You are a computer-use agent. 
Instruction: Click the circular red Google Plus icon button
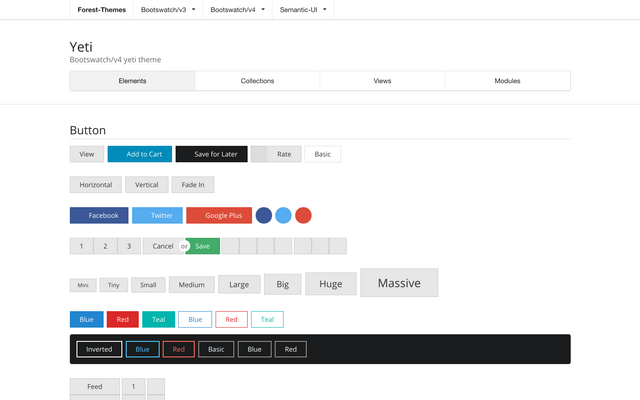tap(303, 215)
